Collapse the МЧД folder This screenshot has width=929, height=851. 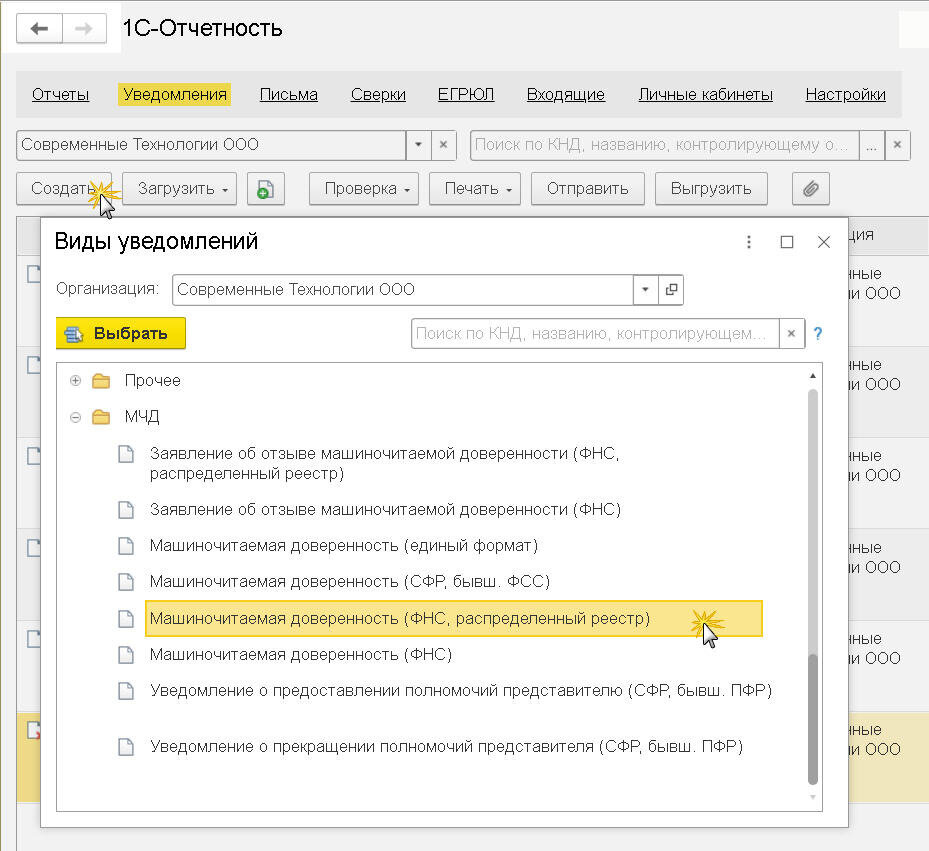pos(75,417)
